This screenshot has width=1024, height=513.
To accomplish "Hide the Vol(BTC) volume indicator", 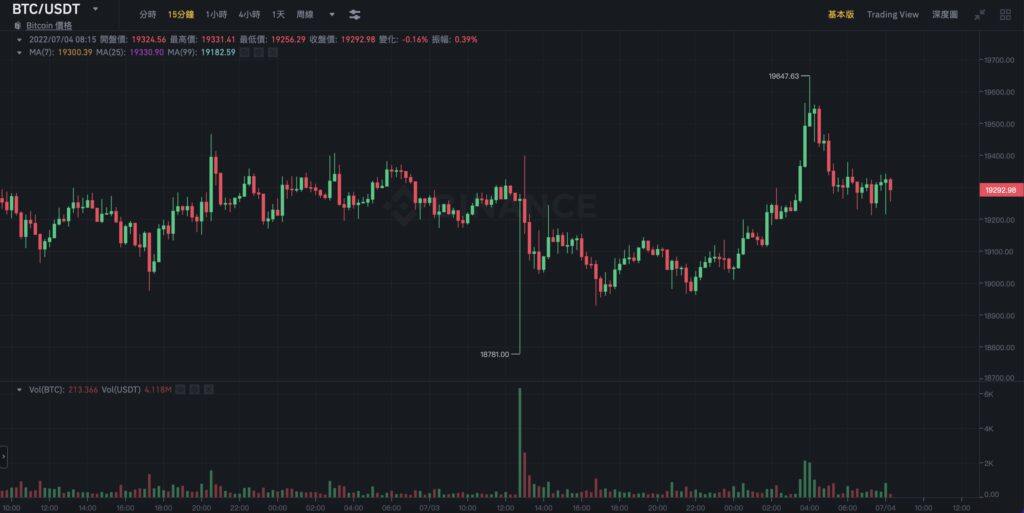I will click(179, 388).
